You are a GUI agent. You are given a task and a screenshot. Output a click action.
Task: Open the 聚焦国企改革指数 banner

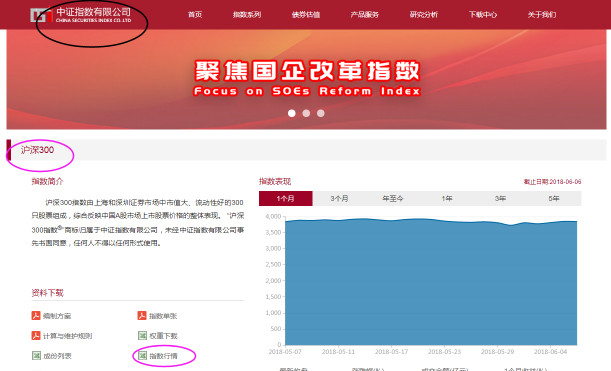click(x=306, y=78)
